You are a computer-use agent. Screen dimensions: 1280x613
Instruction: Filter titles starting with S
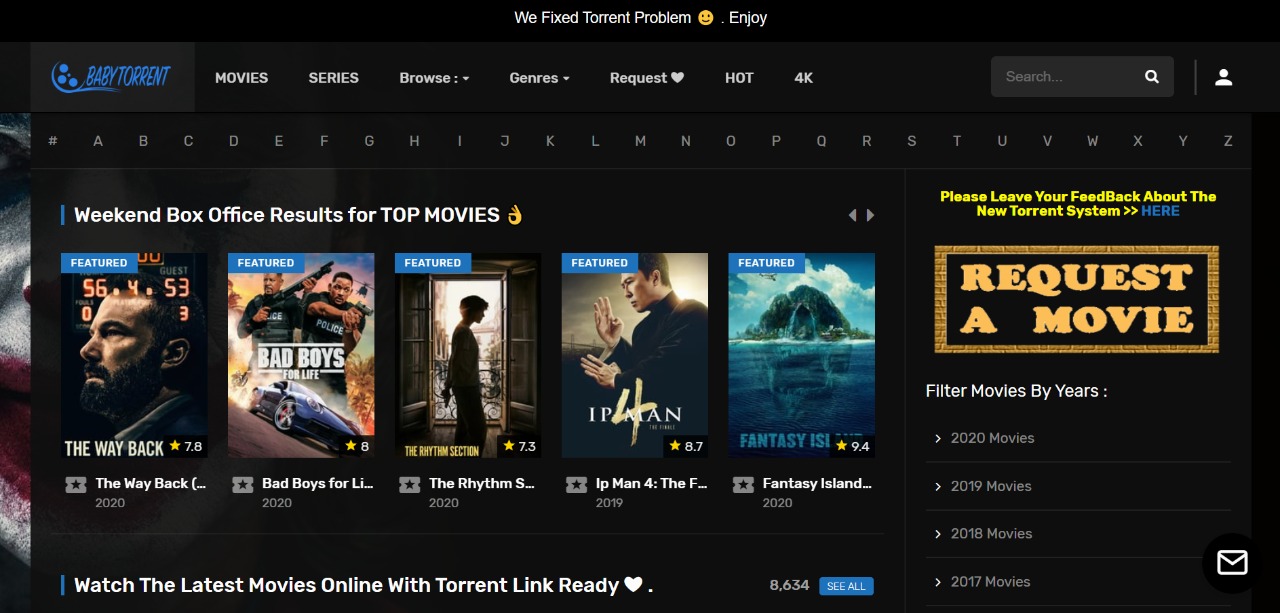[912, 141]
